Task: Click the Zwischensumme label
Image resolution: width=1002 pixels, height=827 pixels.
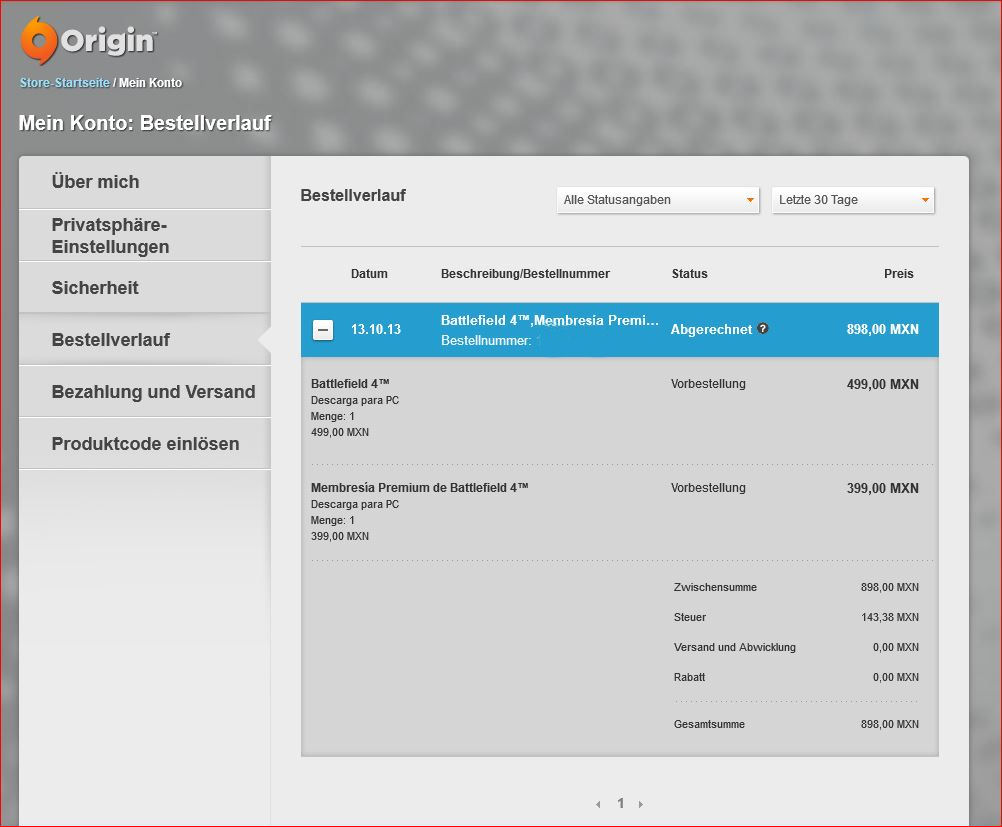Action: 715,587
